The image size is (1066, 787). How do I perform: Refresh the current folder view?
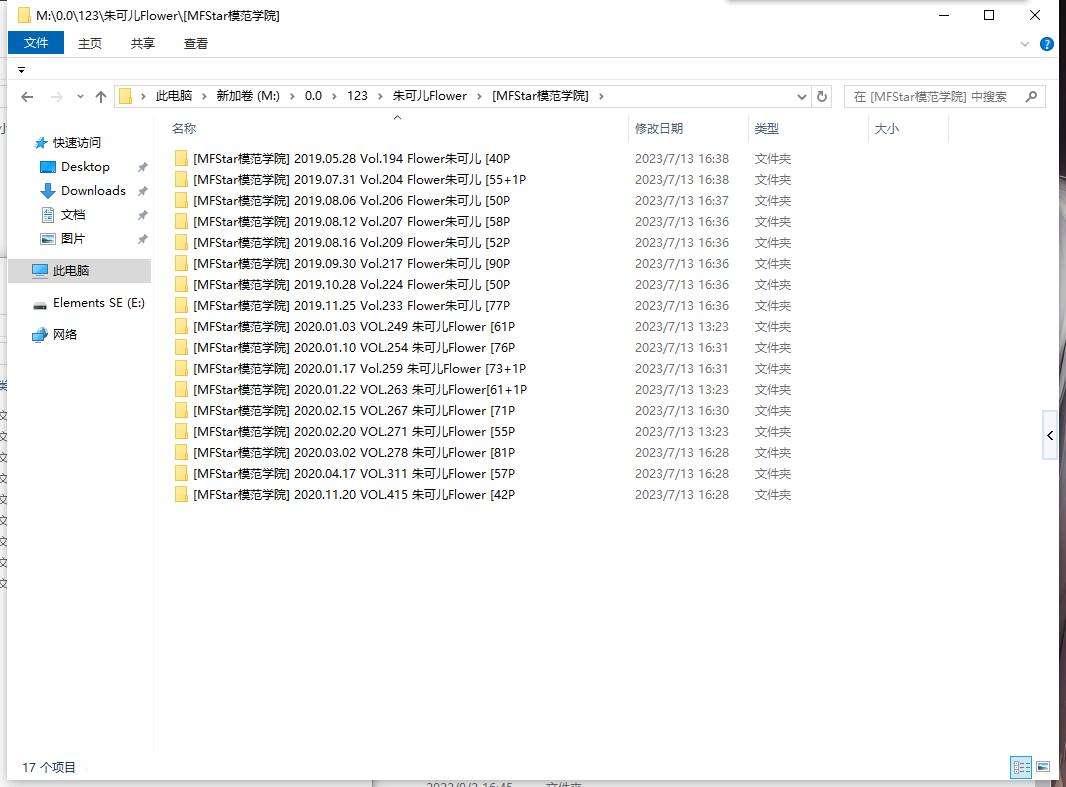tap(822, 97)
